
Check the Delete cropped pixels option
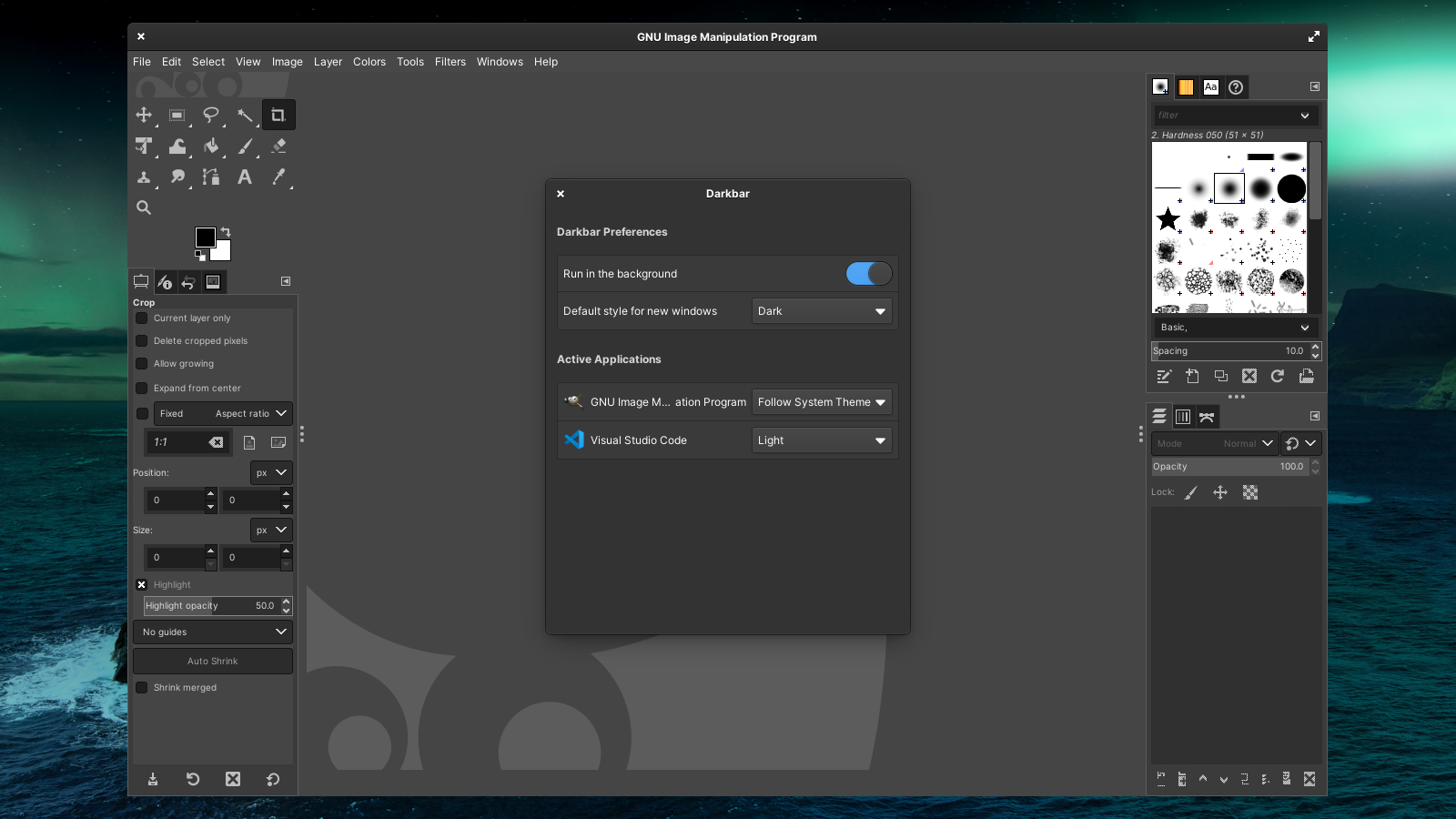click(x=141, y=340)
